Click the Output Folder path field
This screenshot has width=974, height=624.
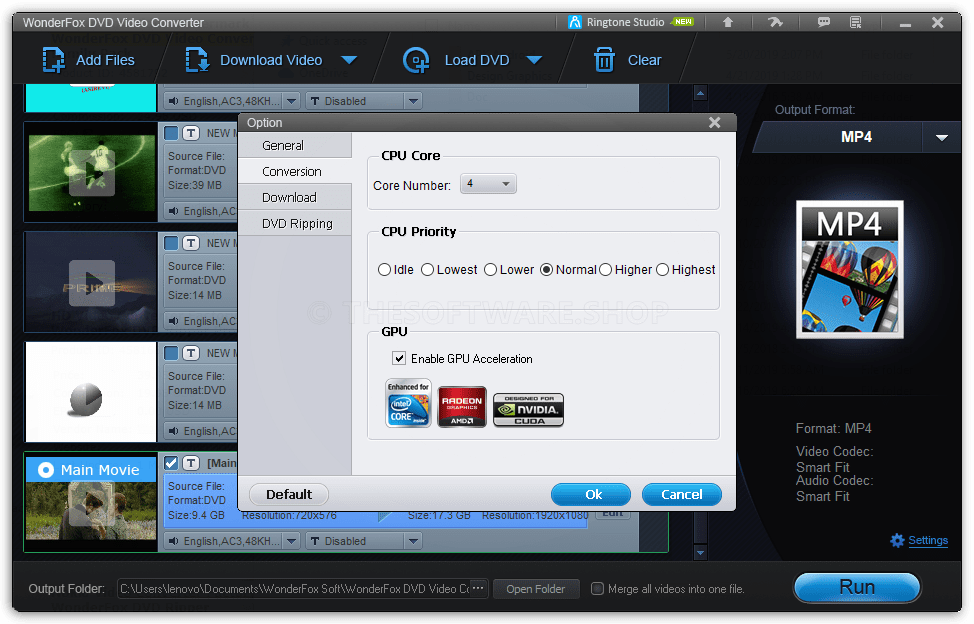[294, 588]
